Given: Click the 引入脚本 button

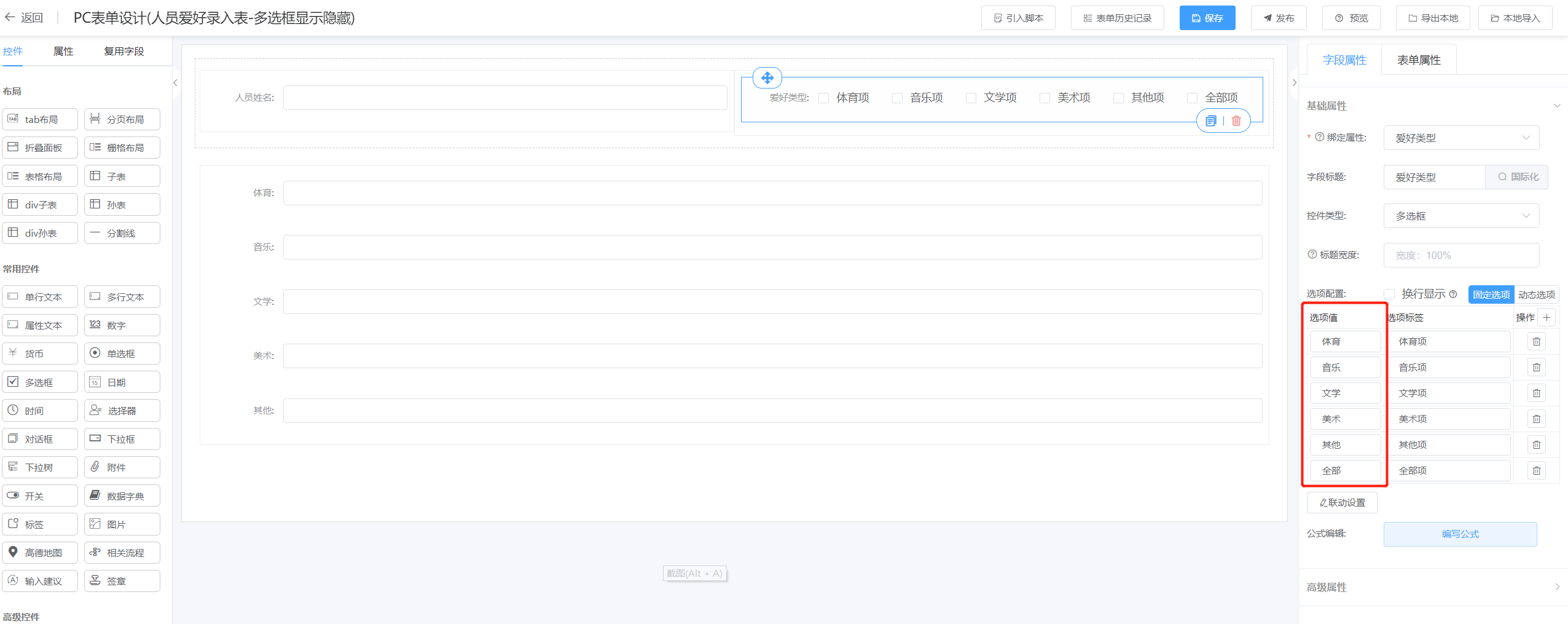Looking at the screenshot, I should point(1018,18).
